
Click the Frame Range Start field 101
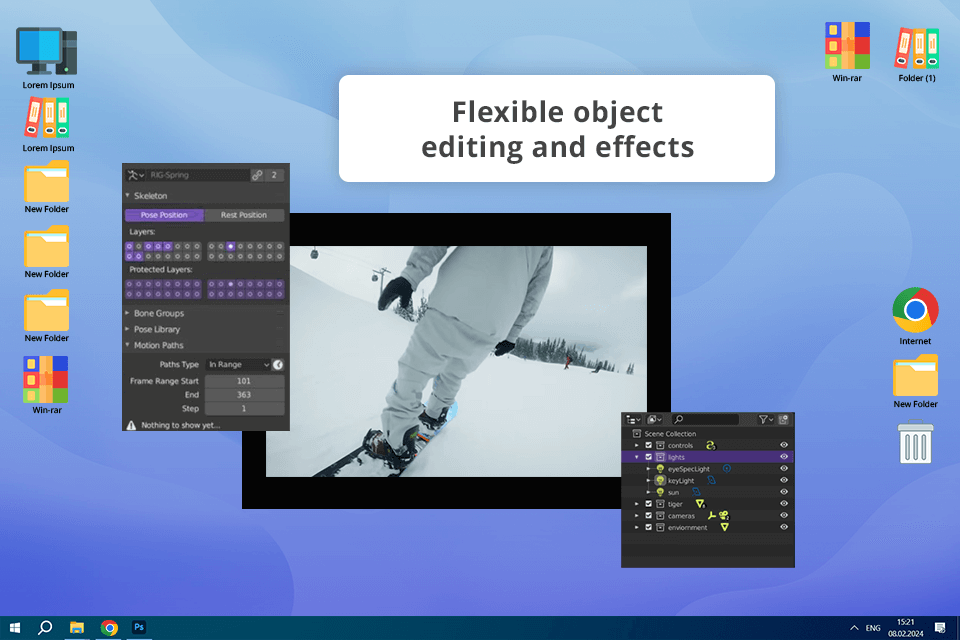click(244, 381)
